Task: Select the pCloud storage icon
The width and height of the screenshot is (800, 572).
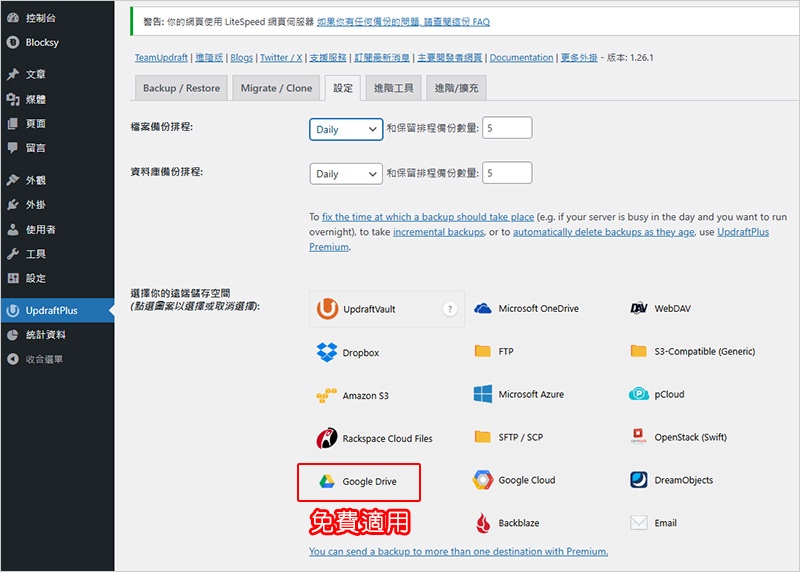Action: point(639,394)
